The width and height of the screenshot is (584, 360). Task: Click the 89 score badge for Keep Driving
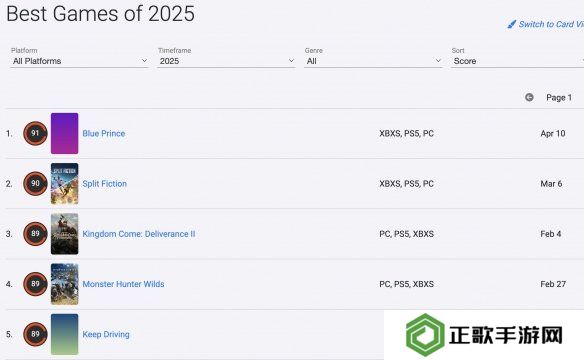pos(35,334)
